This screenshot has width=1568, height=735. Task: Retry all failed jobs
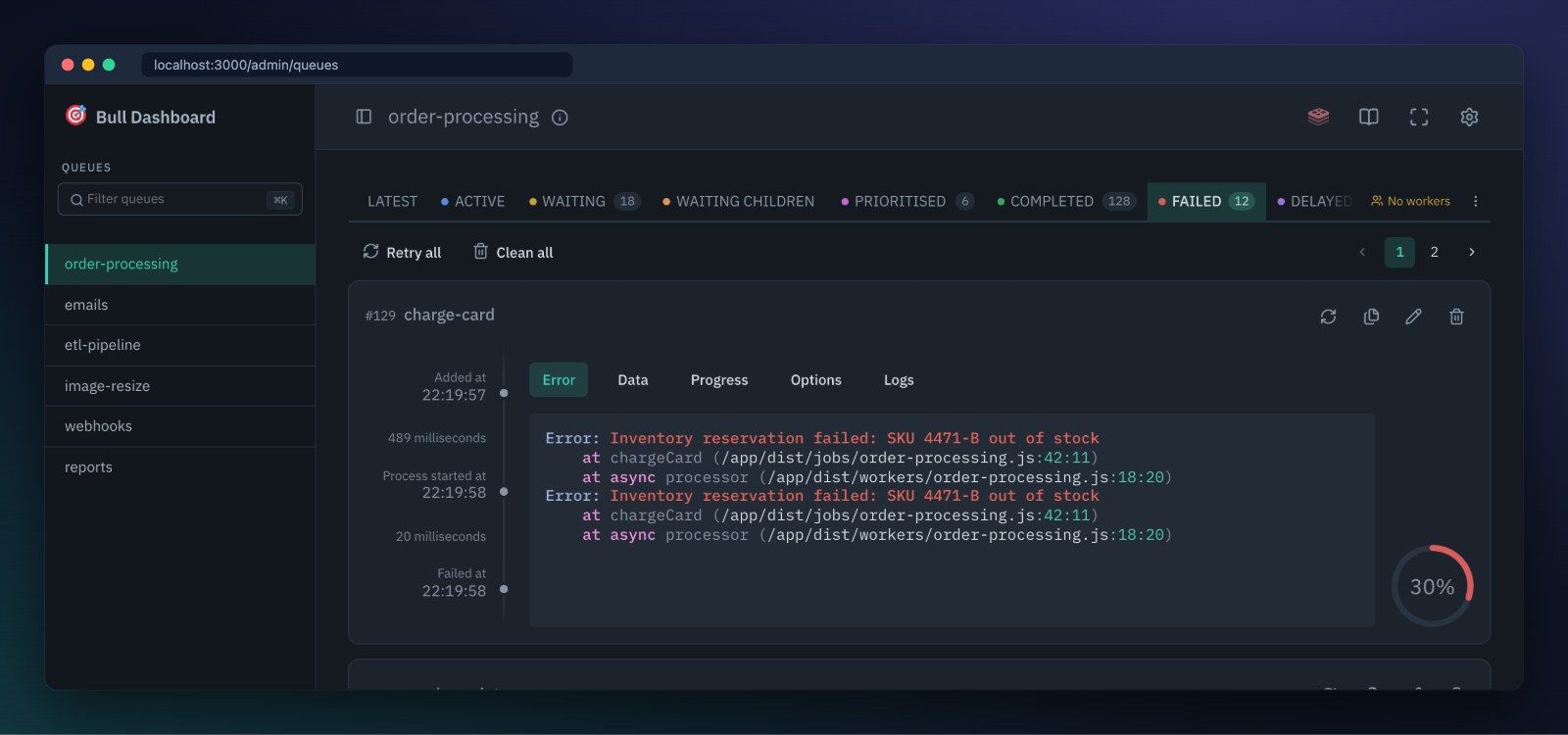[402, 252]
